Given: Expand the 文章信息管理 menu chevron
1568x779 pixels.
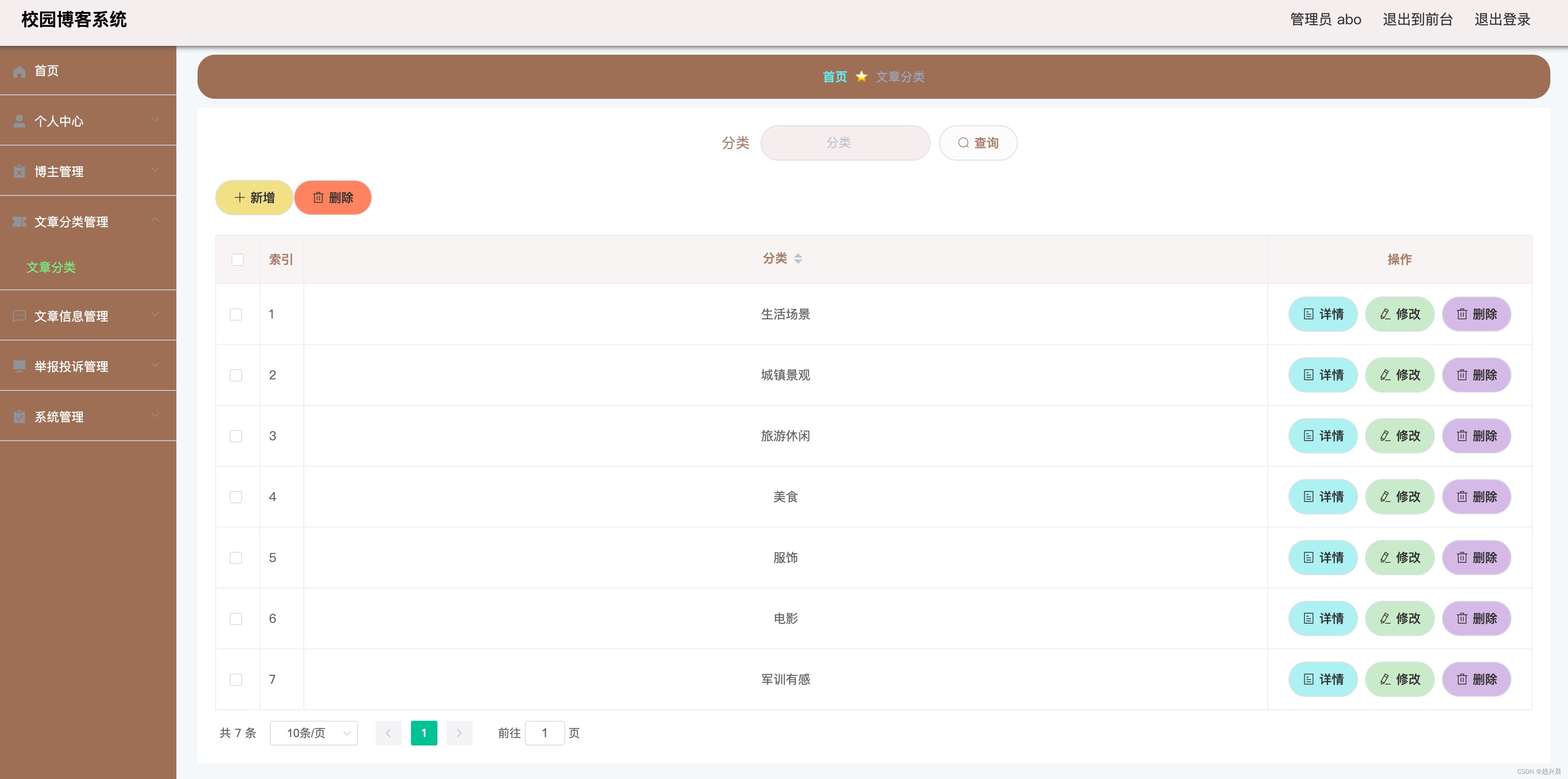Looking at the screenshot, I should click(x=155, y=314).
